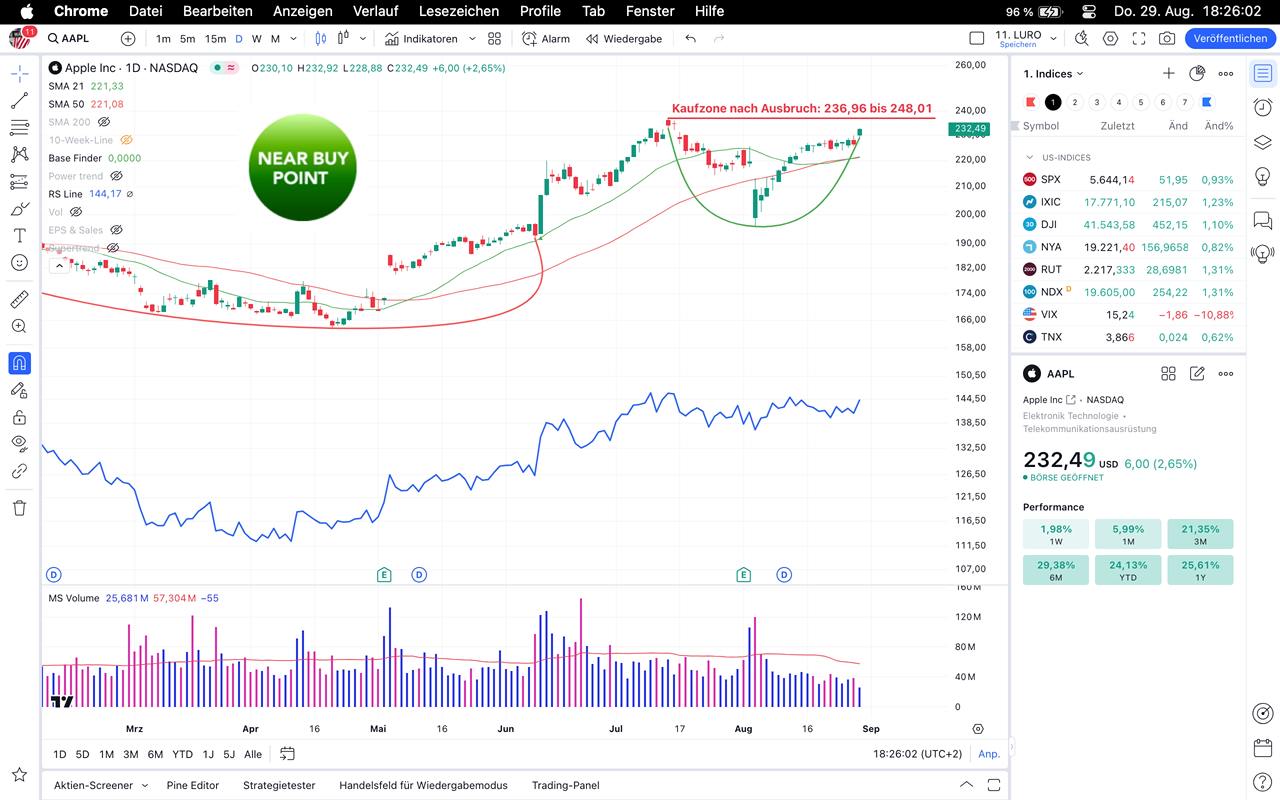Show the hidden SMA 200 indicator
Screen dimensions: 1280x800
[x=103, y=122]
